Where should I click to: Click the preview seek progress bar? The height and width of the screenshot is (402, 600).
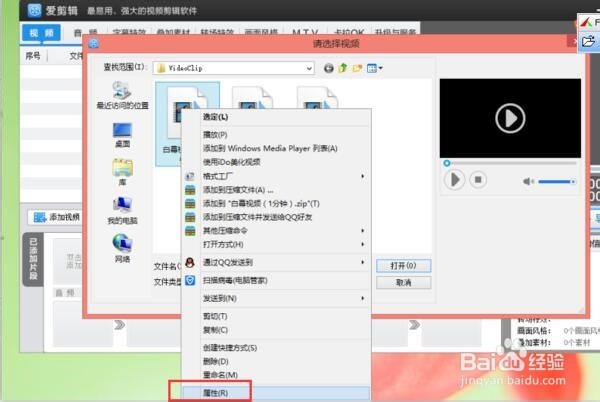pyautogui.click(x=511, y=163)
